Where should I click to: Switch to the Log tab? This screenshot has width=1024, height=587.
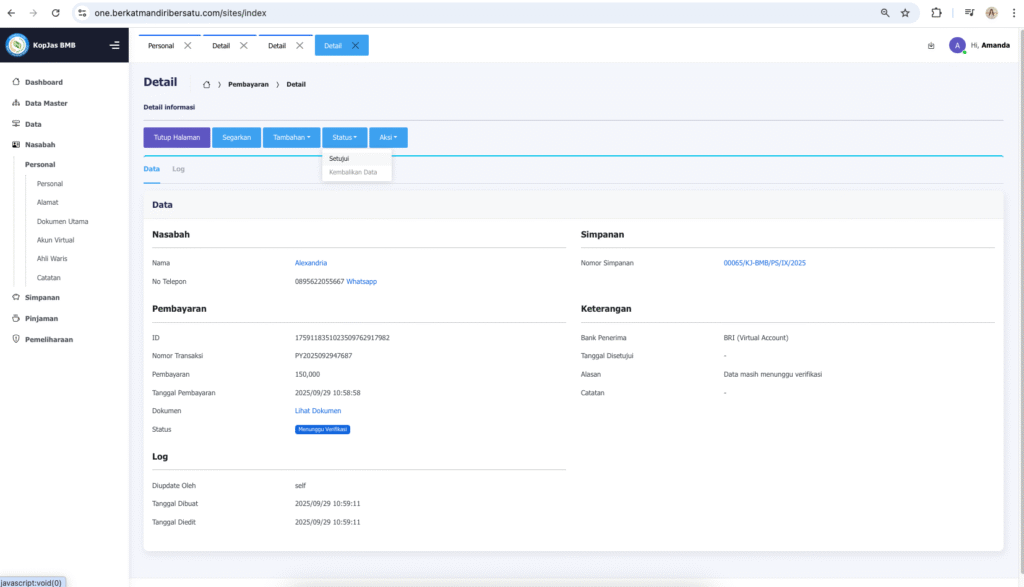[178, 169]
